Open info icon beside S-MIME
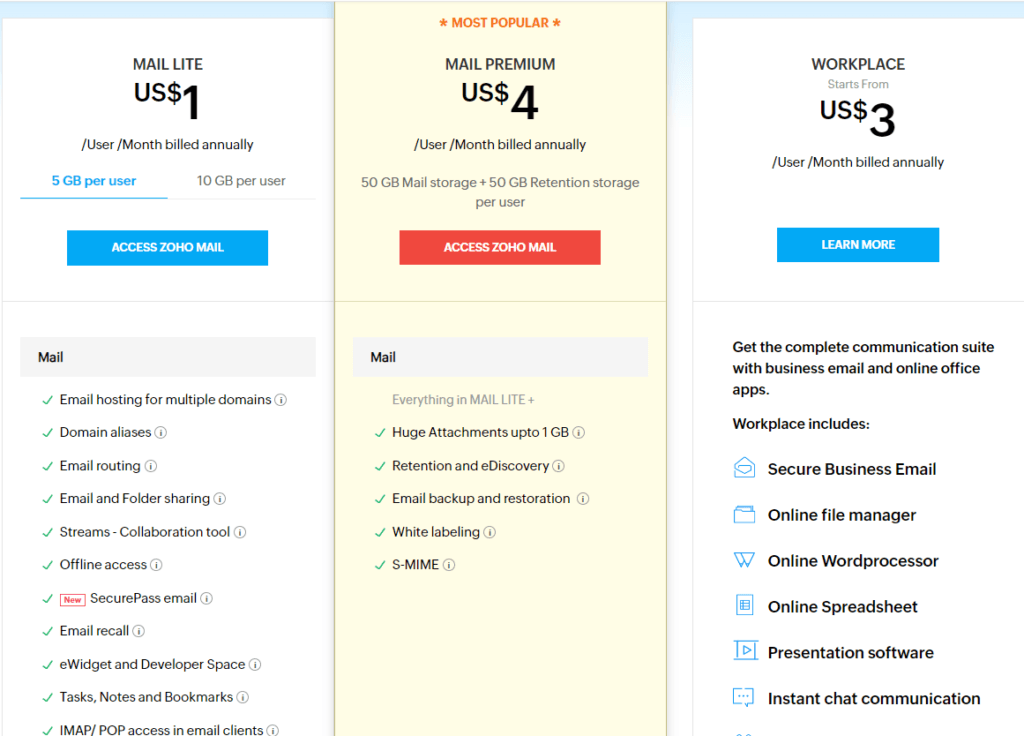This screenshot has height=736, width=1024. (x=449, y=565)
